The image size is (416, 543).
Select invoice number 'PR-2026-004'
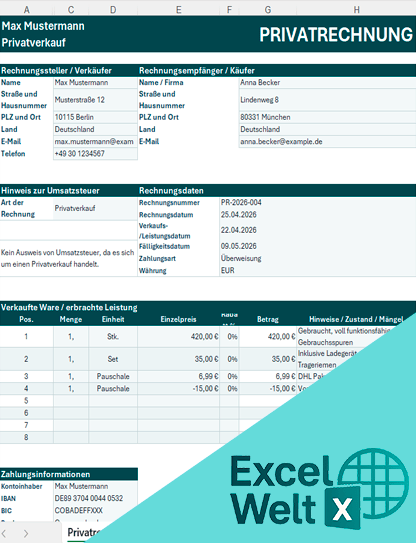click(318, 203)
